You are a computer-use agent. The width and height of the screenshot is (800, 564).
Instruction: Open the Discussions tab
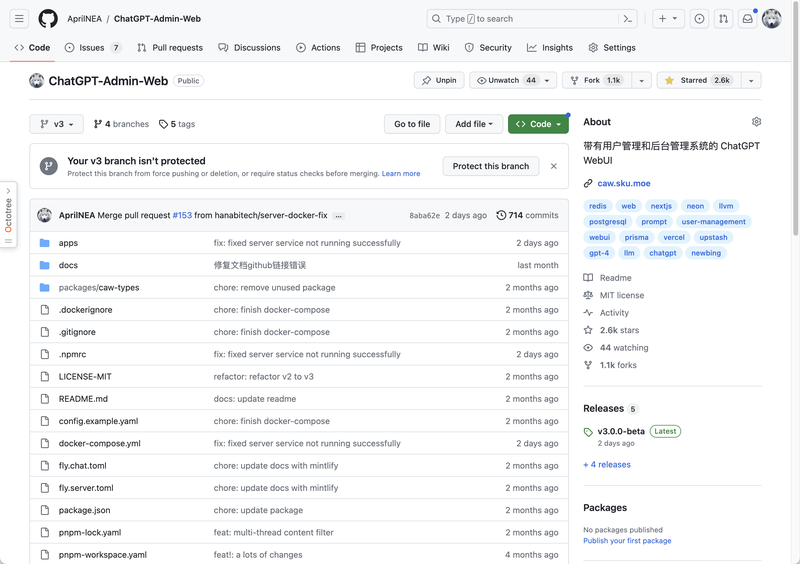[x=249, y=48]
